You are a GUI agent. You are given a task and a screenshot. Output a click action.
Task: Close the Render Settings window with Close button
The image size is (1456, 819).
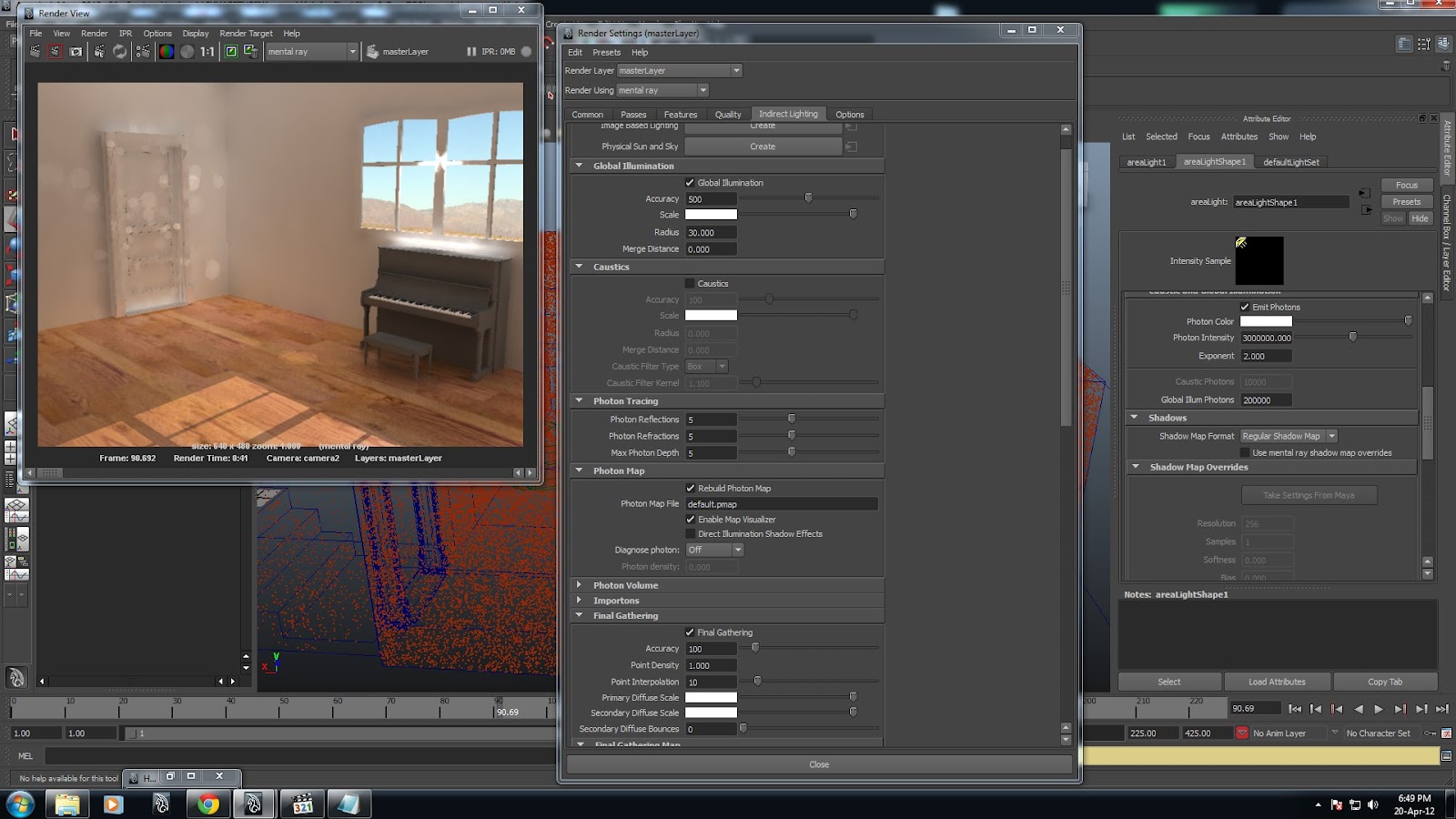click(x=819, y=764)
